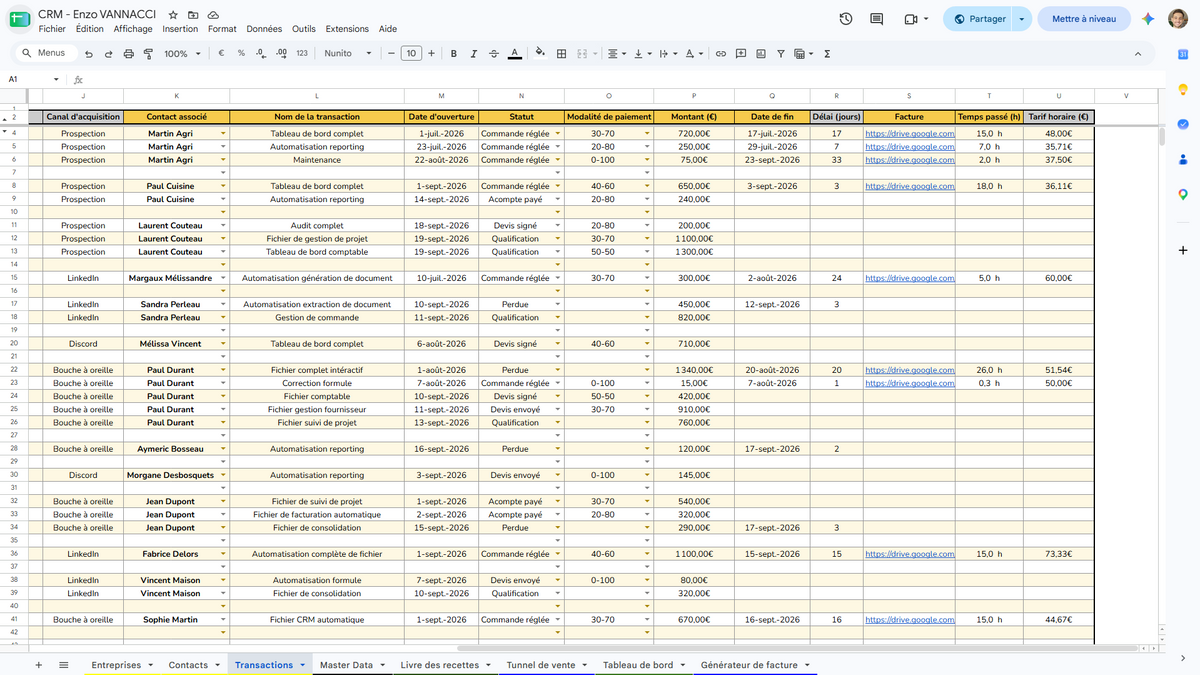The width and height of the screenshot is (1200, 675).
Task: Open Master Data sheet tab
Action: click(353, 665)
